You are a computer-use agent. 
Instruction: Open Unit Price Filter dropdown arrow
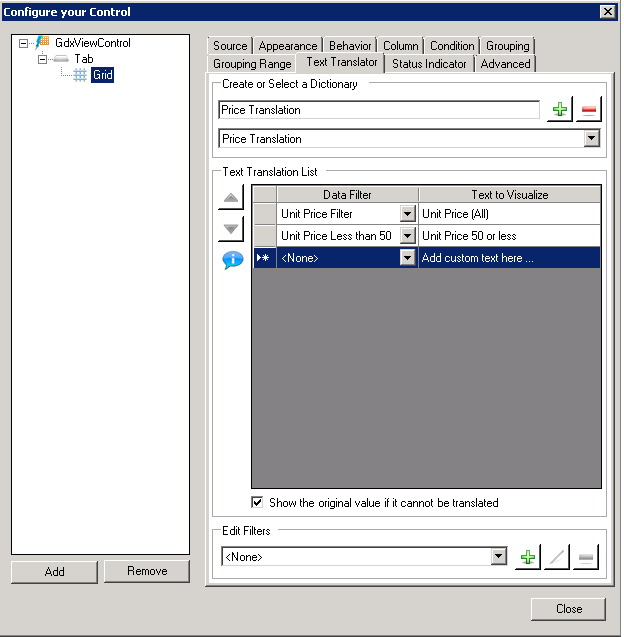407,213
